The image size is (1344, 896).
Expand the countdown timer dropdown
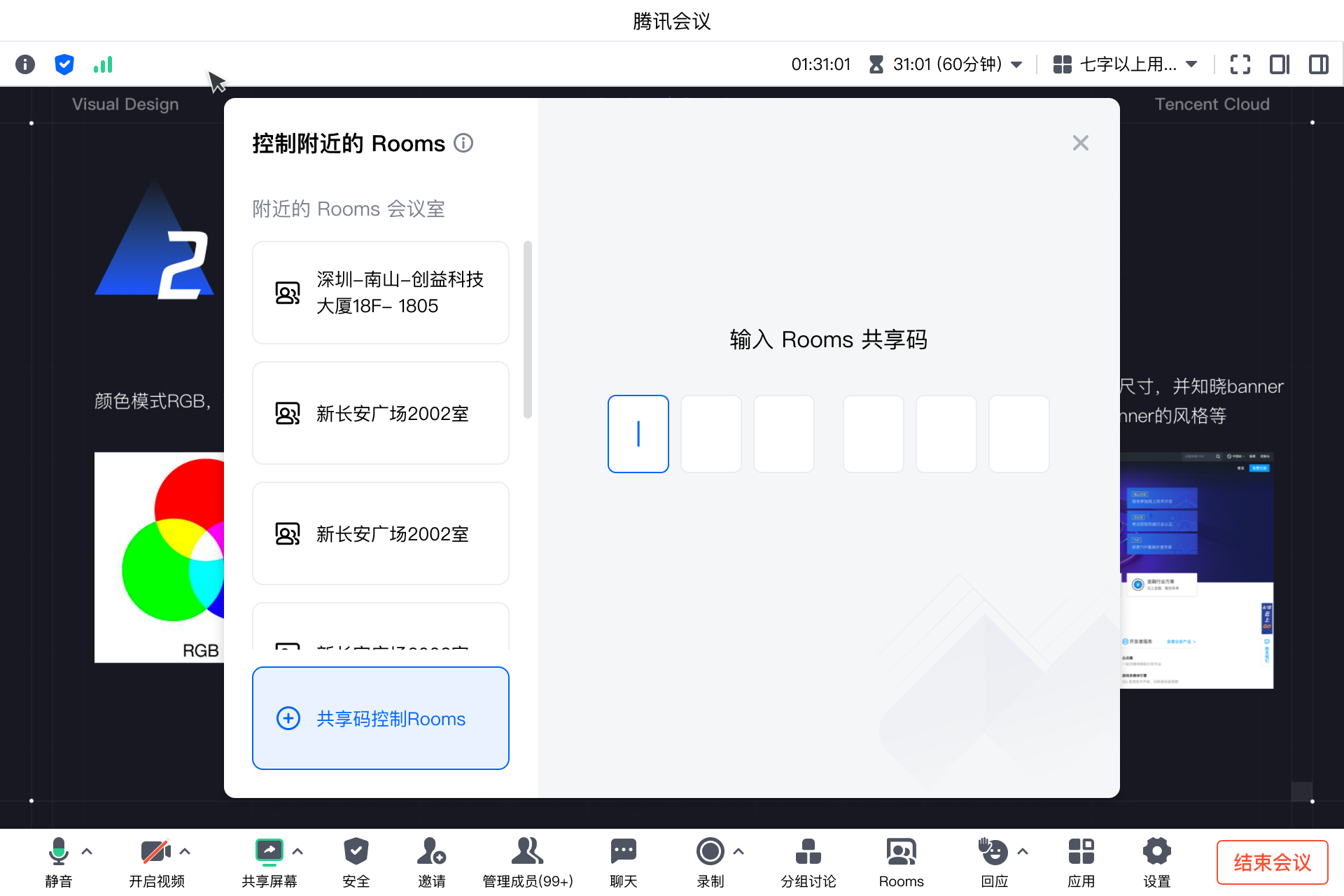point(1017,64)
